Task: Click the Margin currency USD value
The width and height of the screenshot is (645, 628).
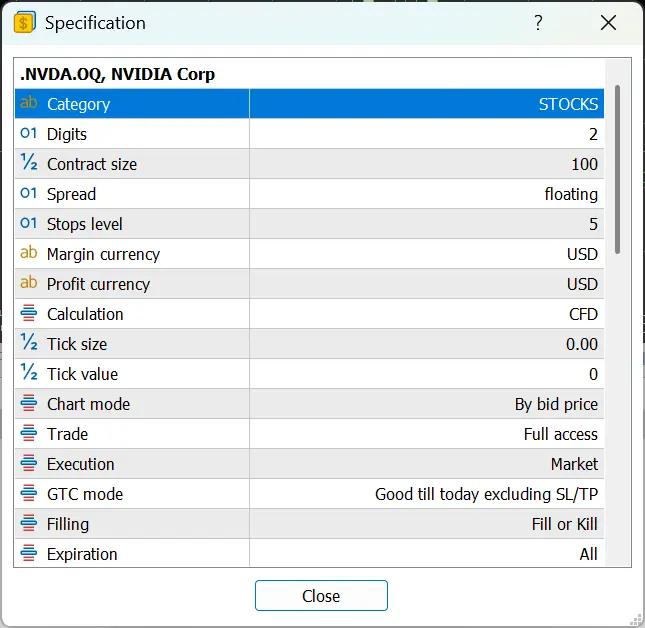Action: pos(582,255)
